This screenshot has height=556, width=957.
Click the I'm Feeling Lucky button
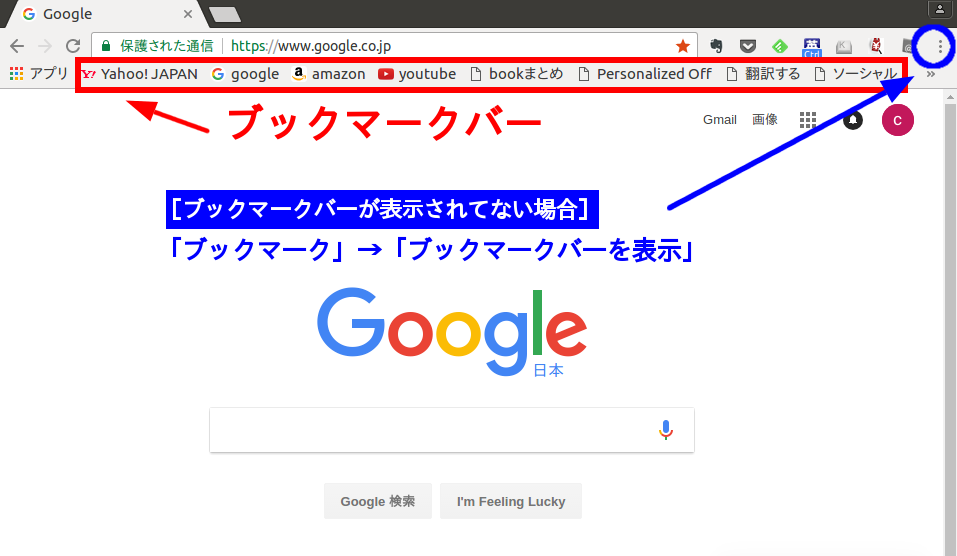[511, 501]
